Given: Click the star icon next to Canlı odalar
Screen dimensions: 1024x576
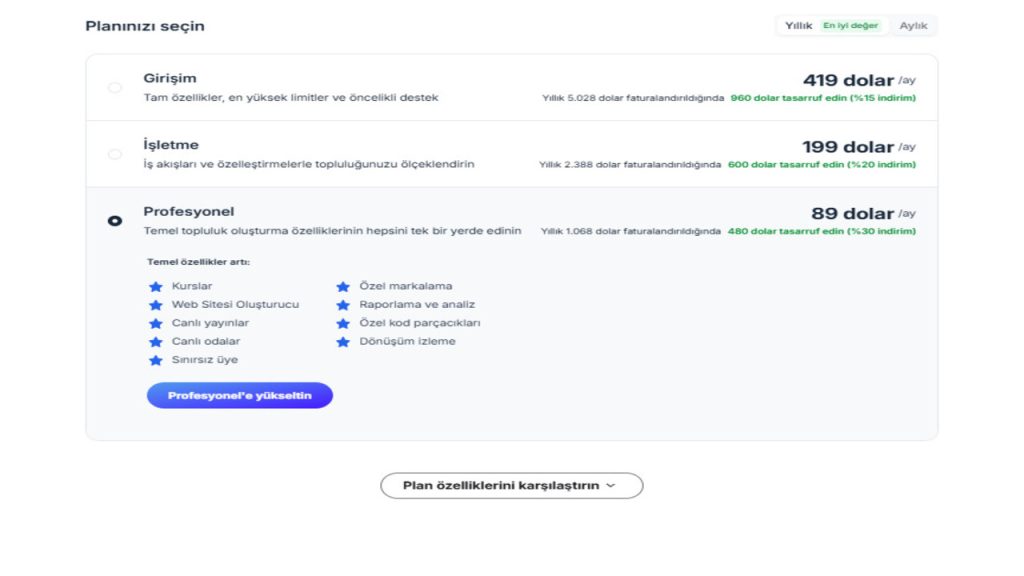Looking at the screenshot, I should (155, 342).
